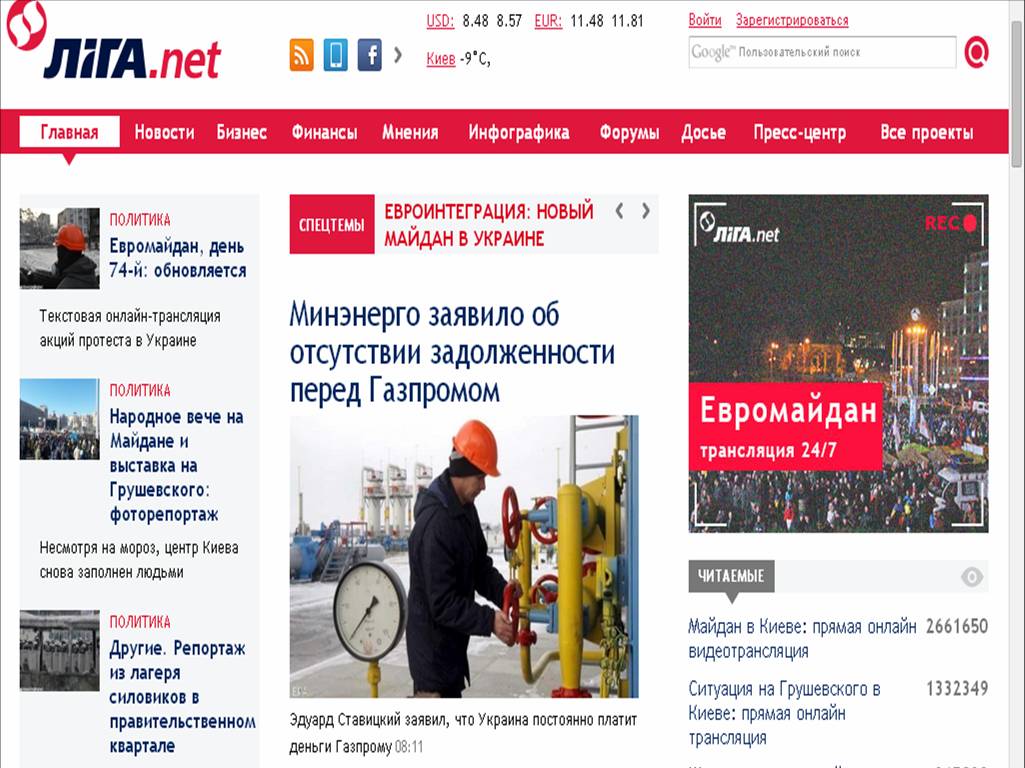Focus the Google custom search field
This screenshot has width=1025, height=768.
822,52
